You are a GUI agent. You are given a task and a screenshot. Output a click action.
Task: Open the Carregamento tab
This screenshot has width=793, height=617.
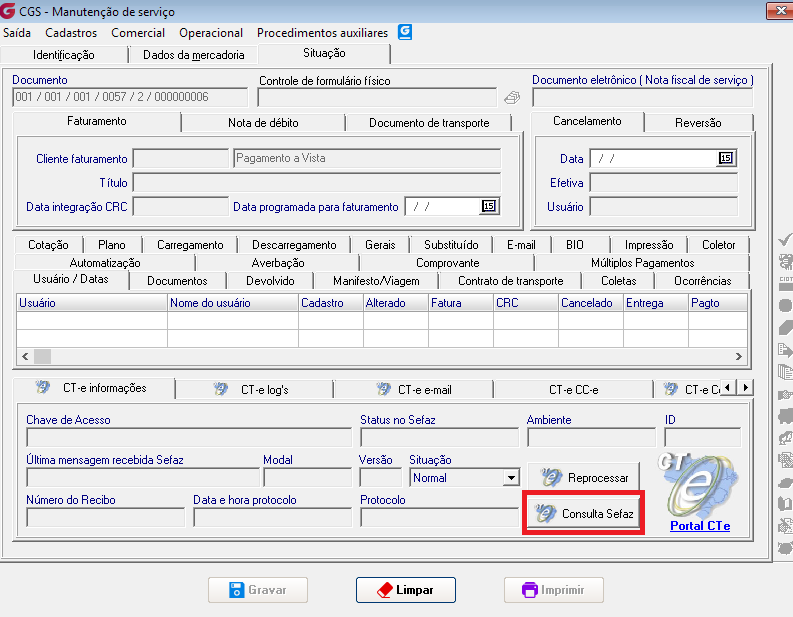(x=190, y=245)
